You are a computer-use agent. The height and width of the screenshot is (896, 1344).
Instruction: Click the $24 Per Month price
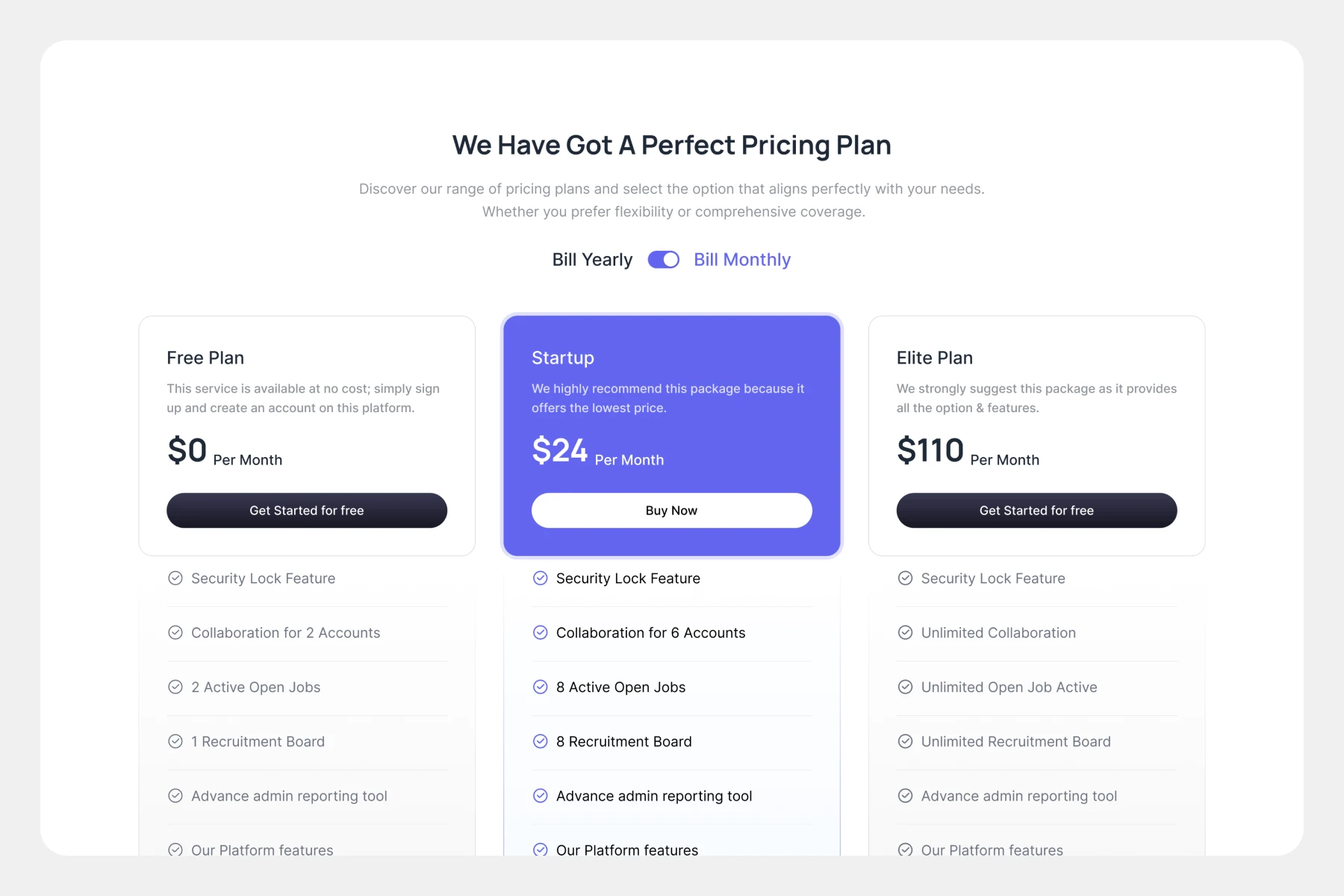click(597, 452)
